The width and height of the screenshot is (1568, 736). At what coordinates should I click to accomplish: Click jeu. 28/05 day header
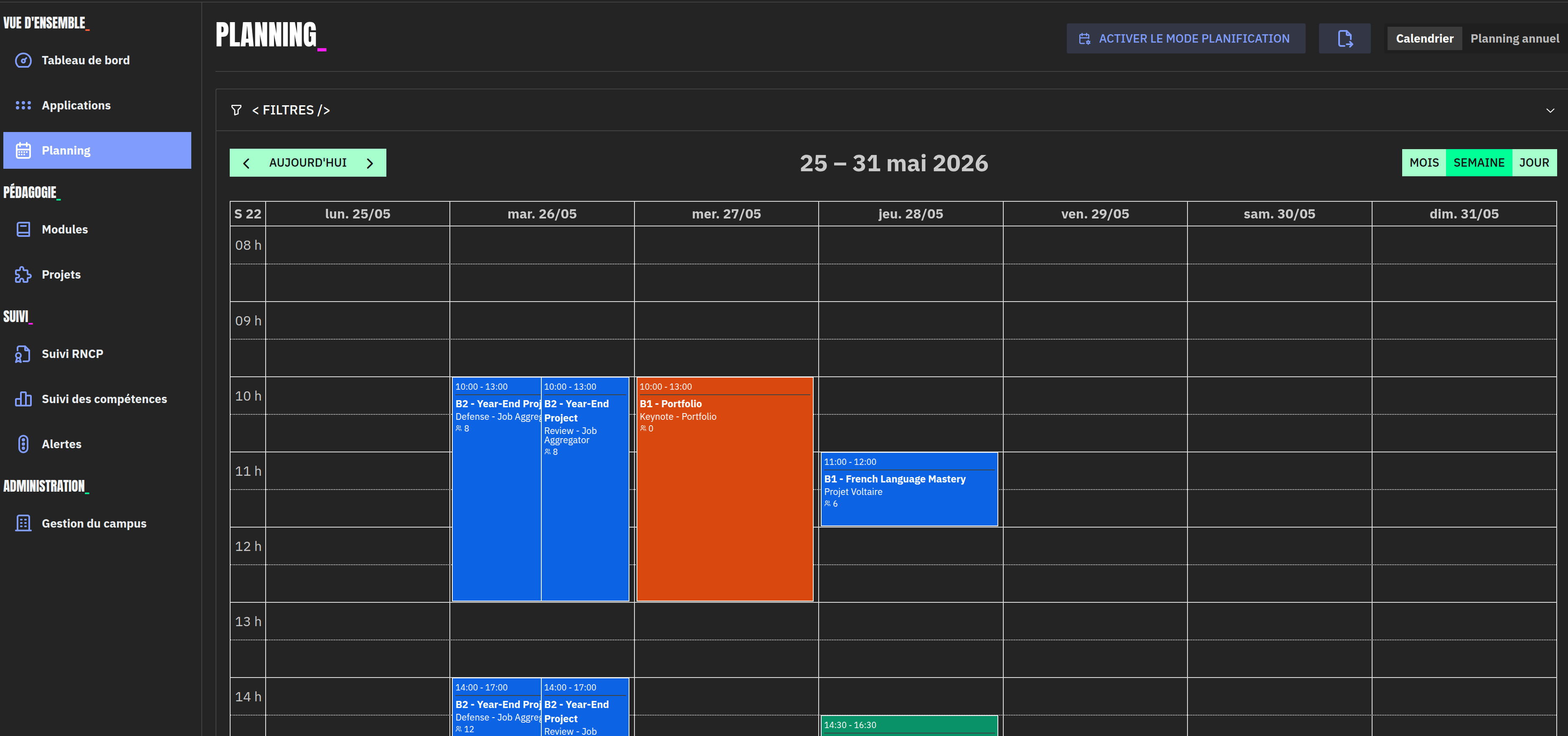911,214
